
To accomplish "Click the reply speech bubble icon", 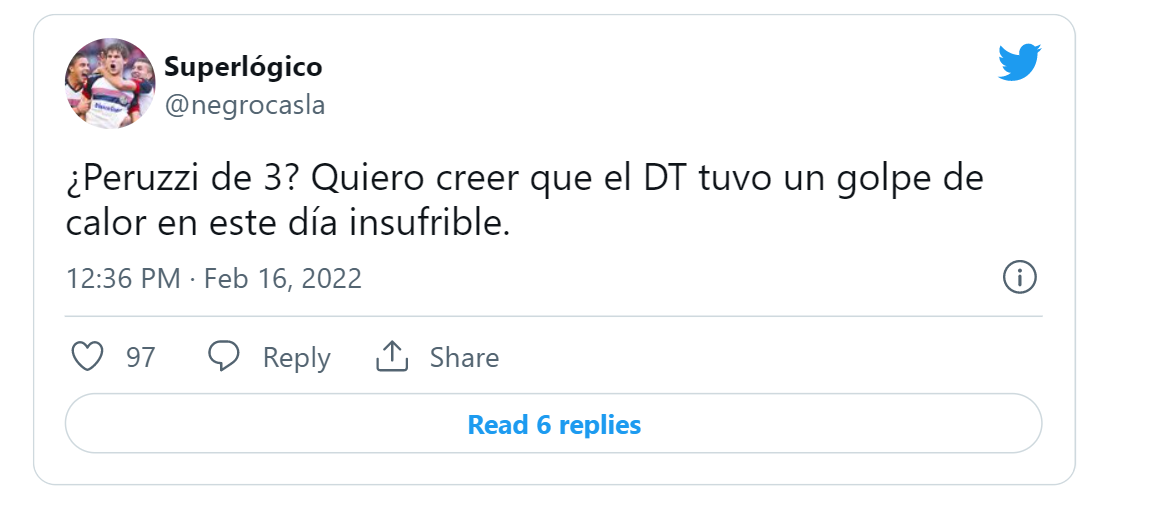I will [223, 357].
